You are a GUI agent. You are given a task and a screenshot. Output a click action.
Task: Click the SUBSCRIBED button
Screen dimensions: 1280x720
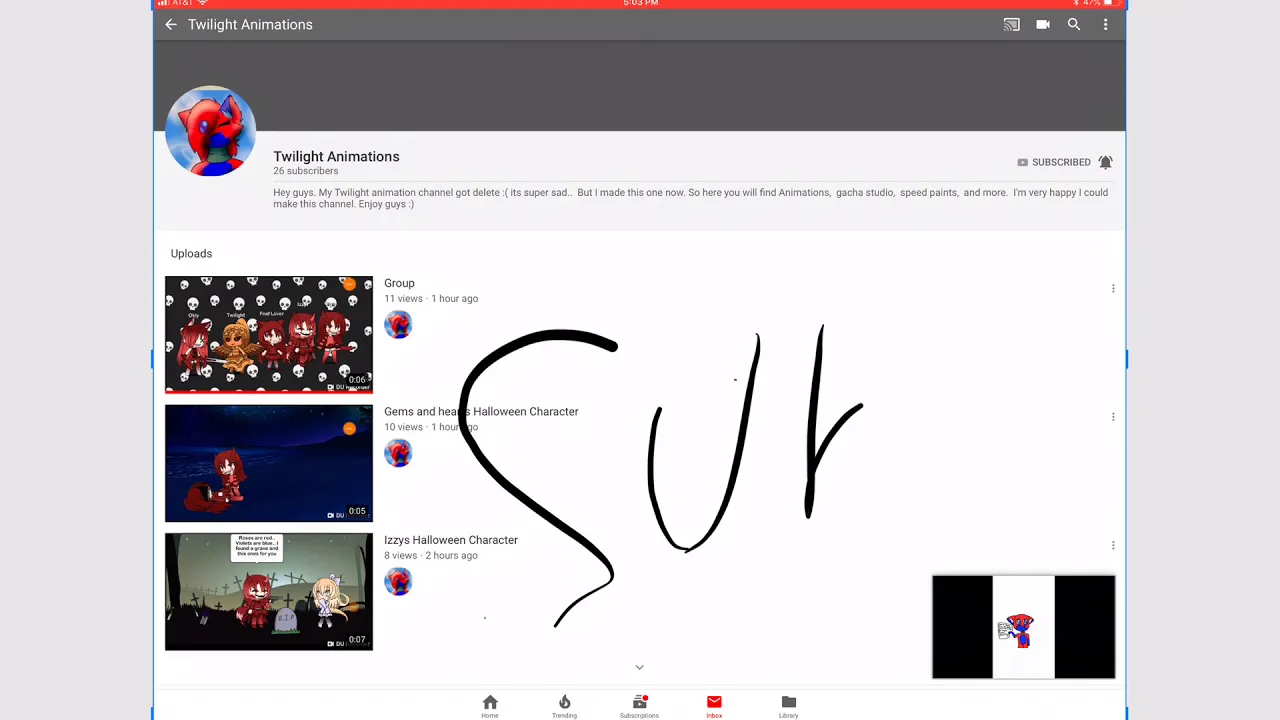1054,162
